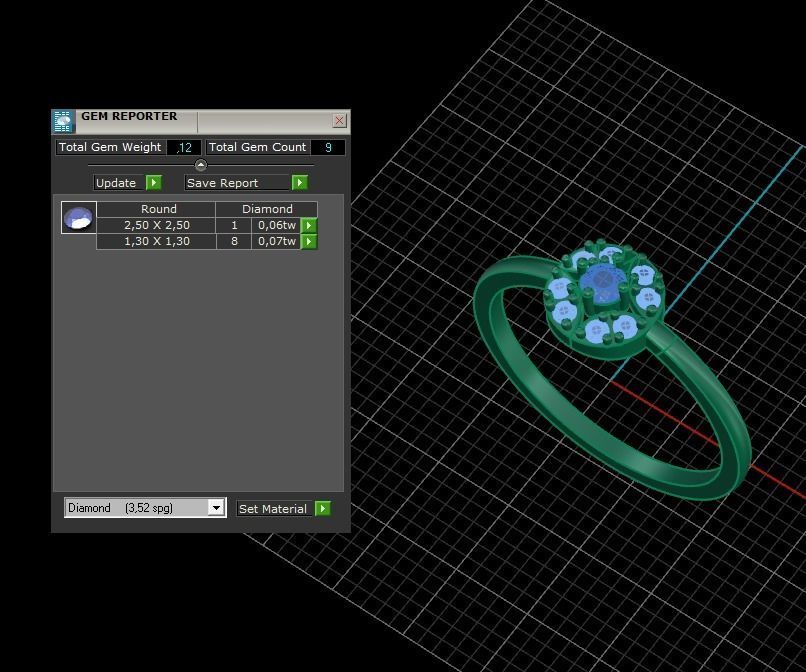Click the Set Material label
The image size is (806, 672).
(273, 509)
